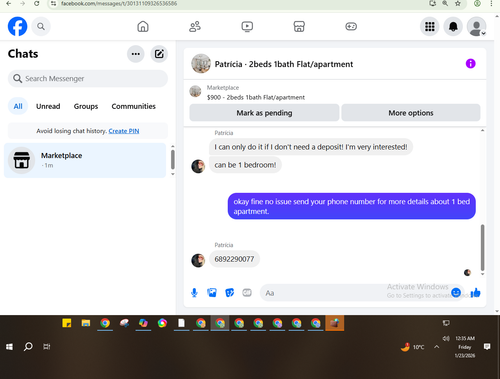The height and width of the screenshot is (379, 500).
Task: Open the Video (Watch) icon
Action: [247, 26]
